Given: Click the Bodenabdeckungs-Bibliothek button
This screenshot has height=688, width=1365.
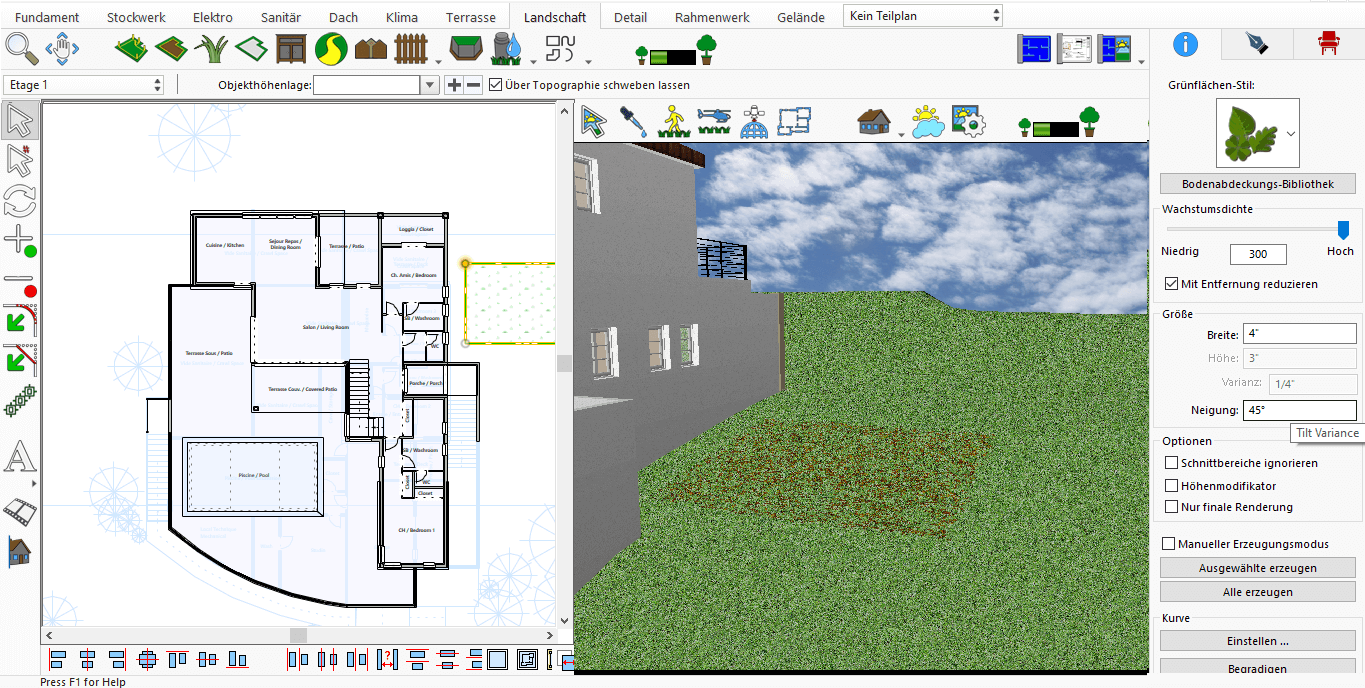Looking at the screenshot, I should coord(1257,184).
